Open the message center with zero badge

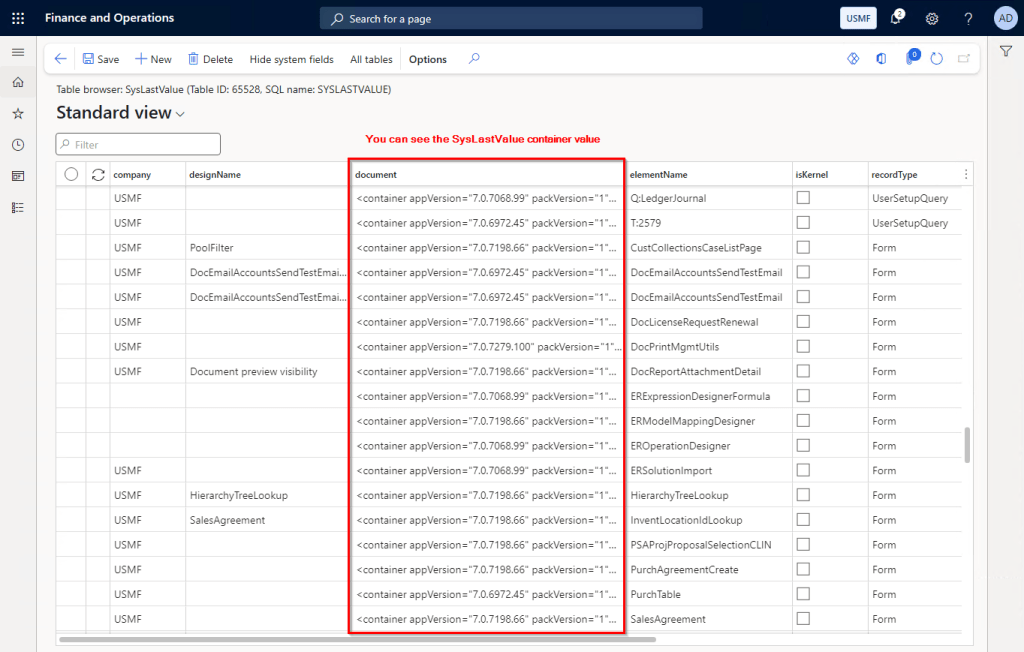tap(911, 59)
